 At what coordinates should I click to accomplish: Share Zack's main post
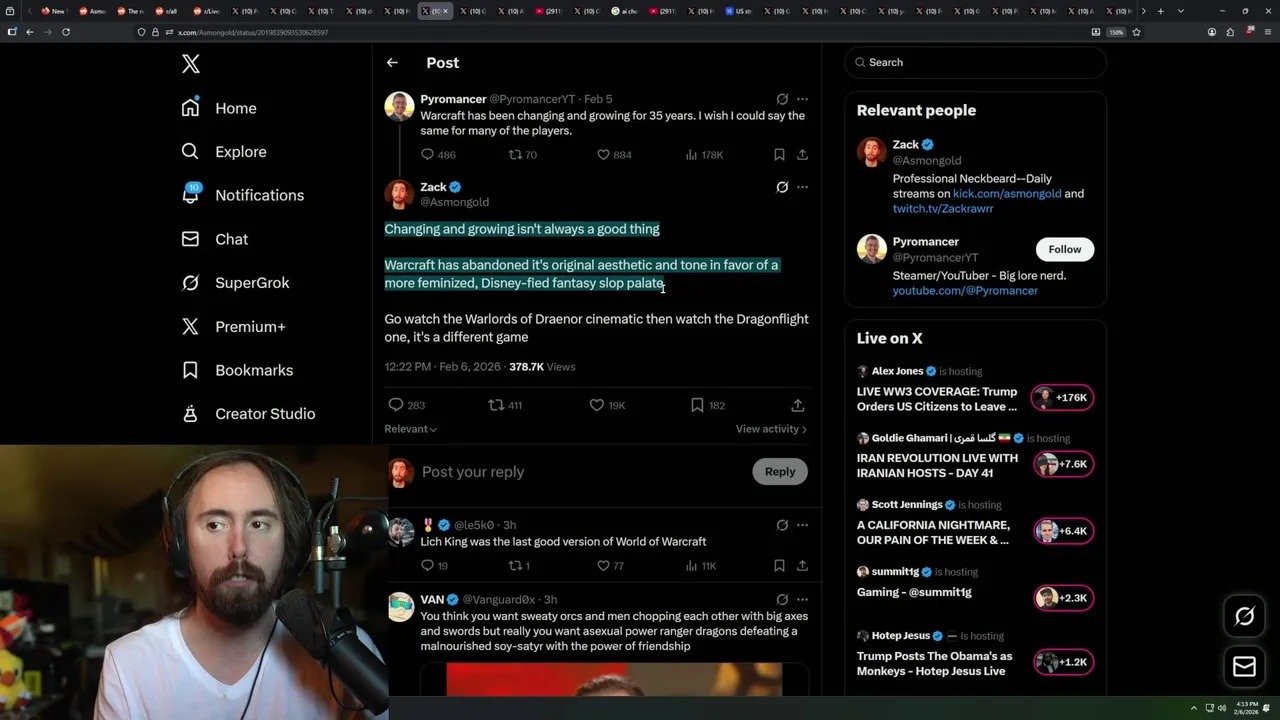797,405
